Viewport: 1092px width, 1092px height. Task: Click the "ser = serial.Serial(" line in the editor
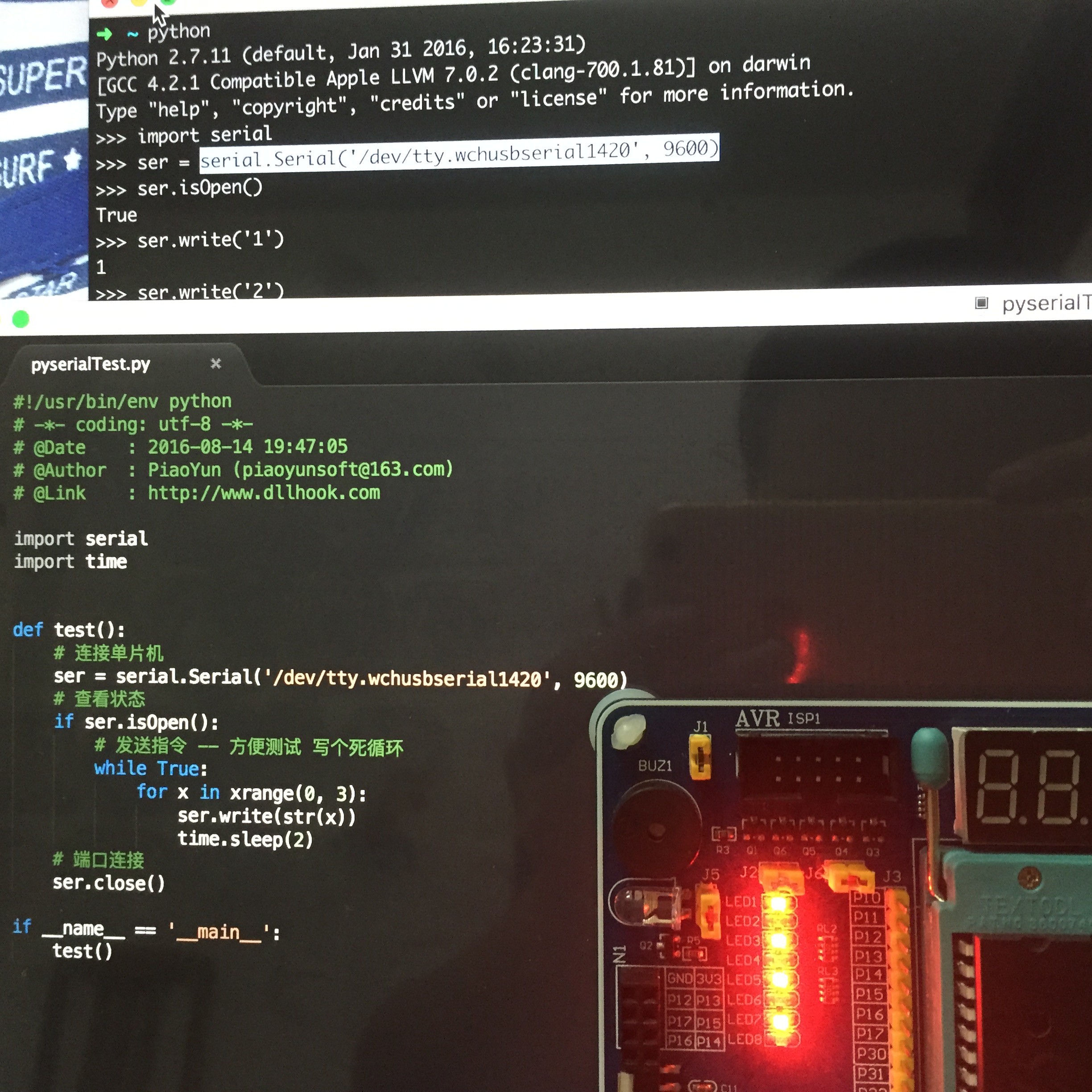[x=340, y=677]
